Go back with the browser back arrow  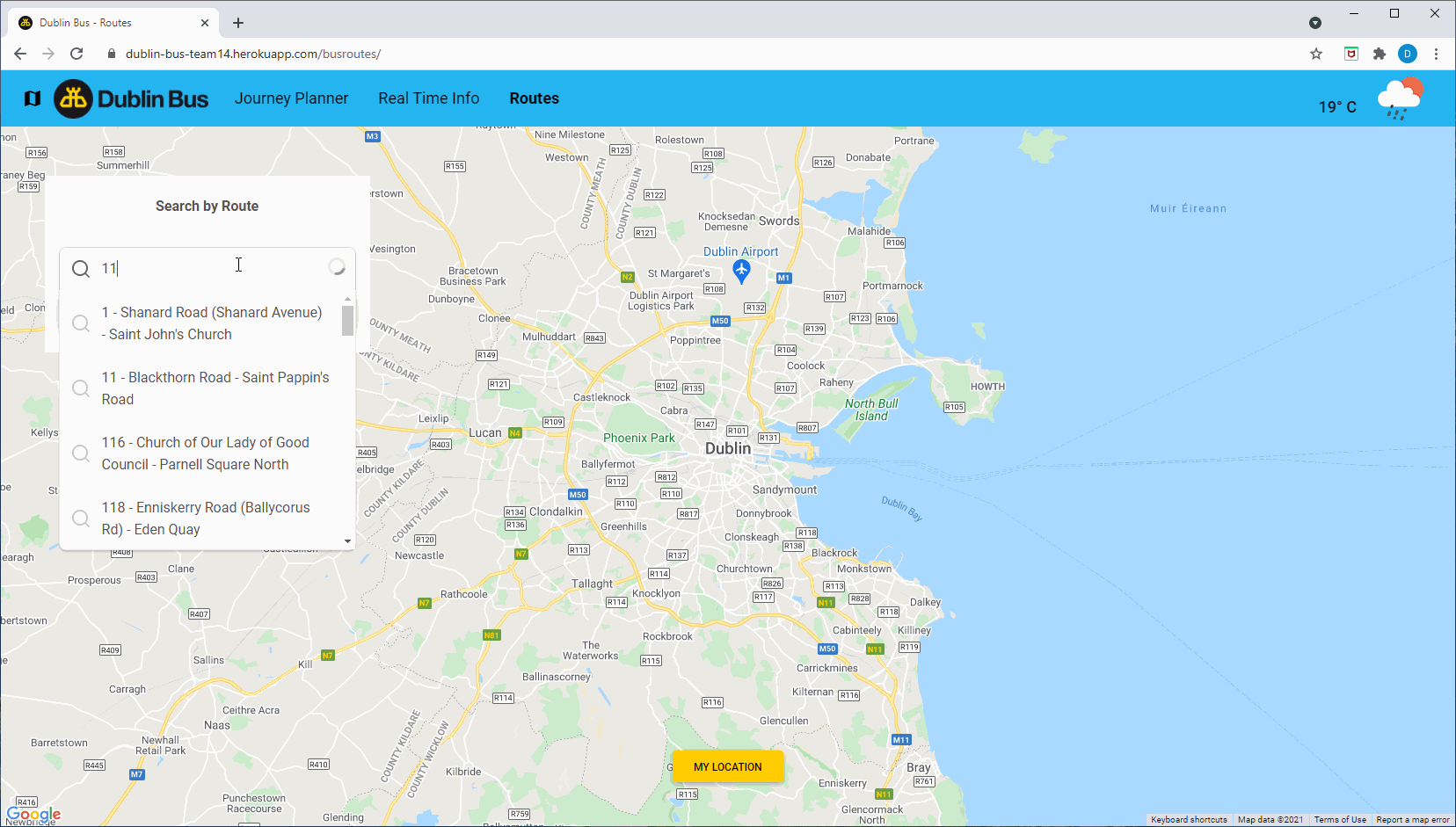[x=20, y=54]
